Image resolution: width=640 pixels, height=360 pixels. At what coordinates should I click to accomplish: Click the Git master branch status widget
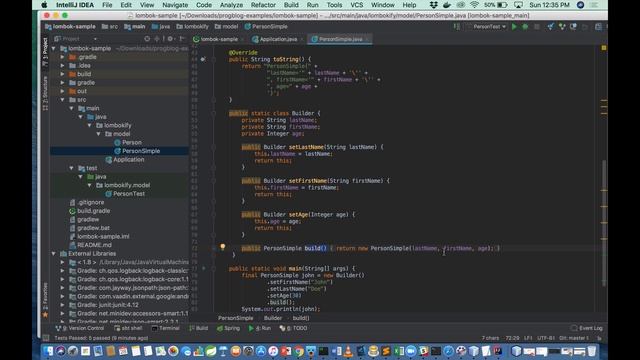pos(574,338)
